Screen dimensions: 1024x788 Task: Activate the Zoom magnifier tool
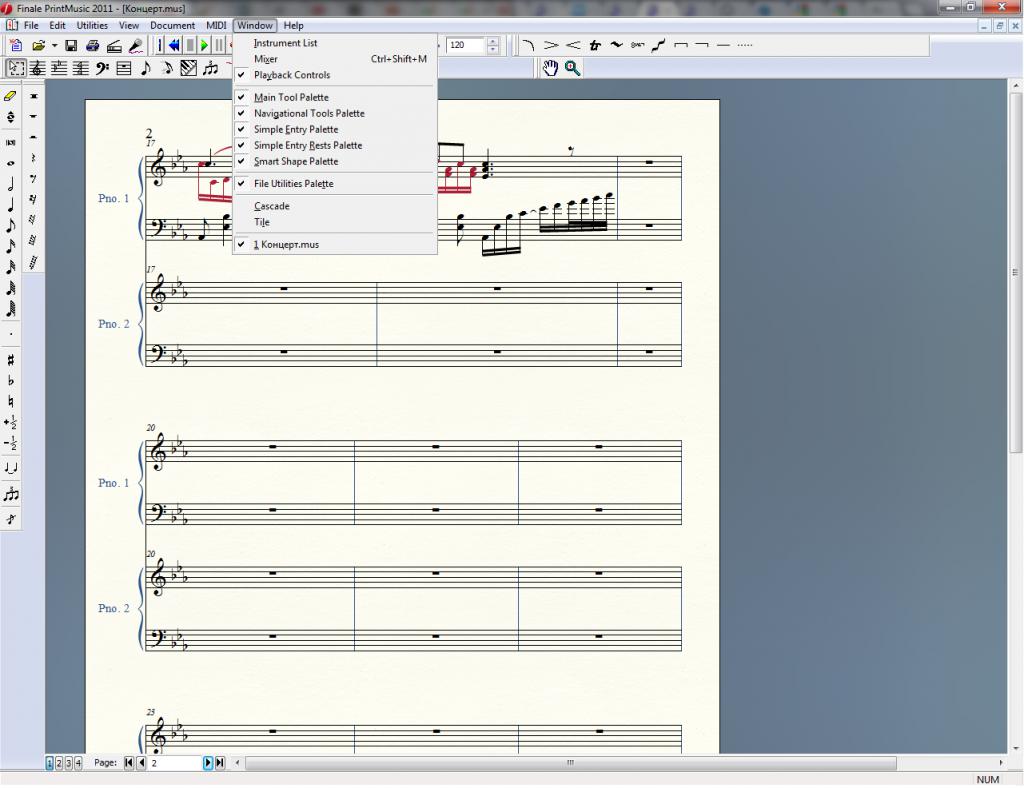click(x=572, y=68)
